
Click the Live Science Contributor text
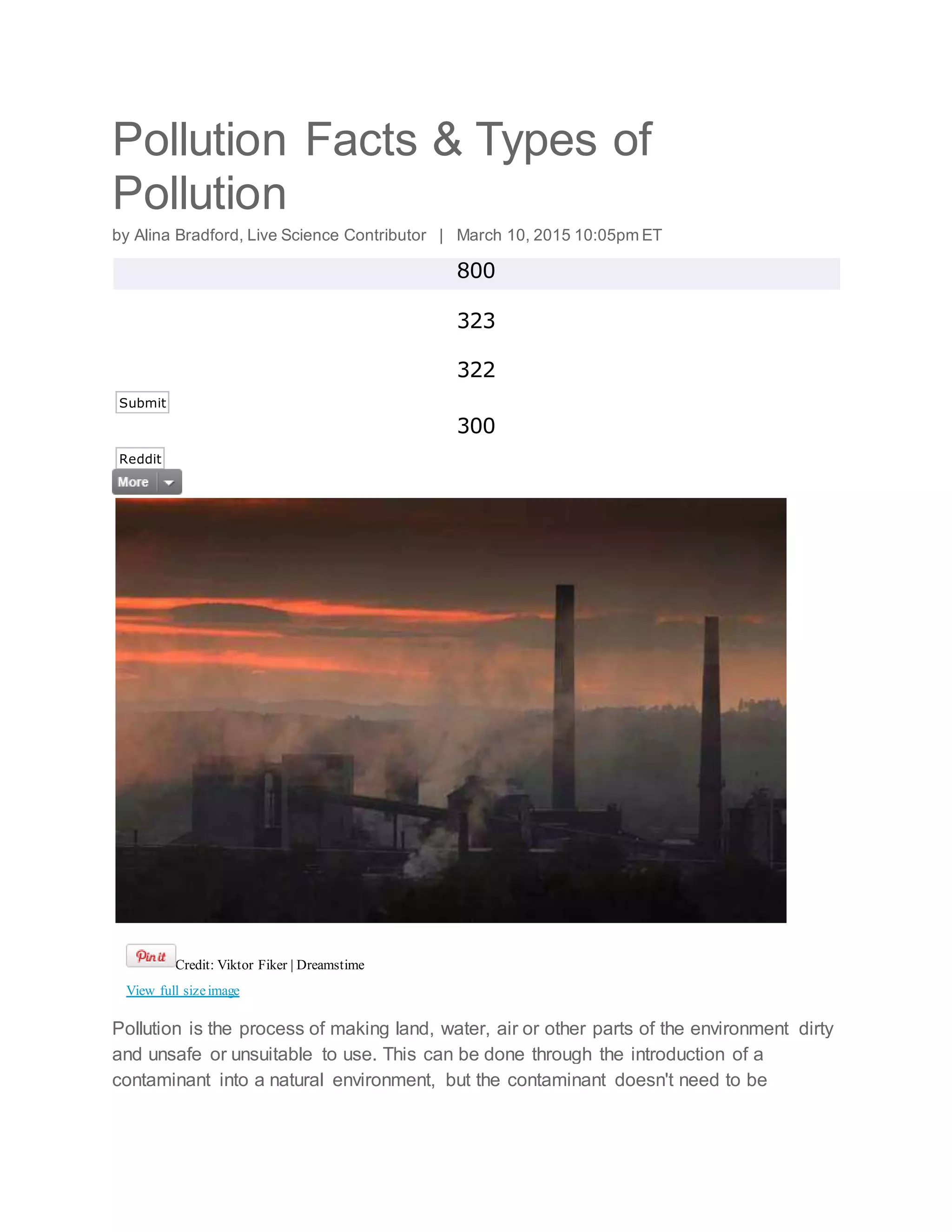click(336, 235)
